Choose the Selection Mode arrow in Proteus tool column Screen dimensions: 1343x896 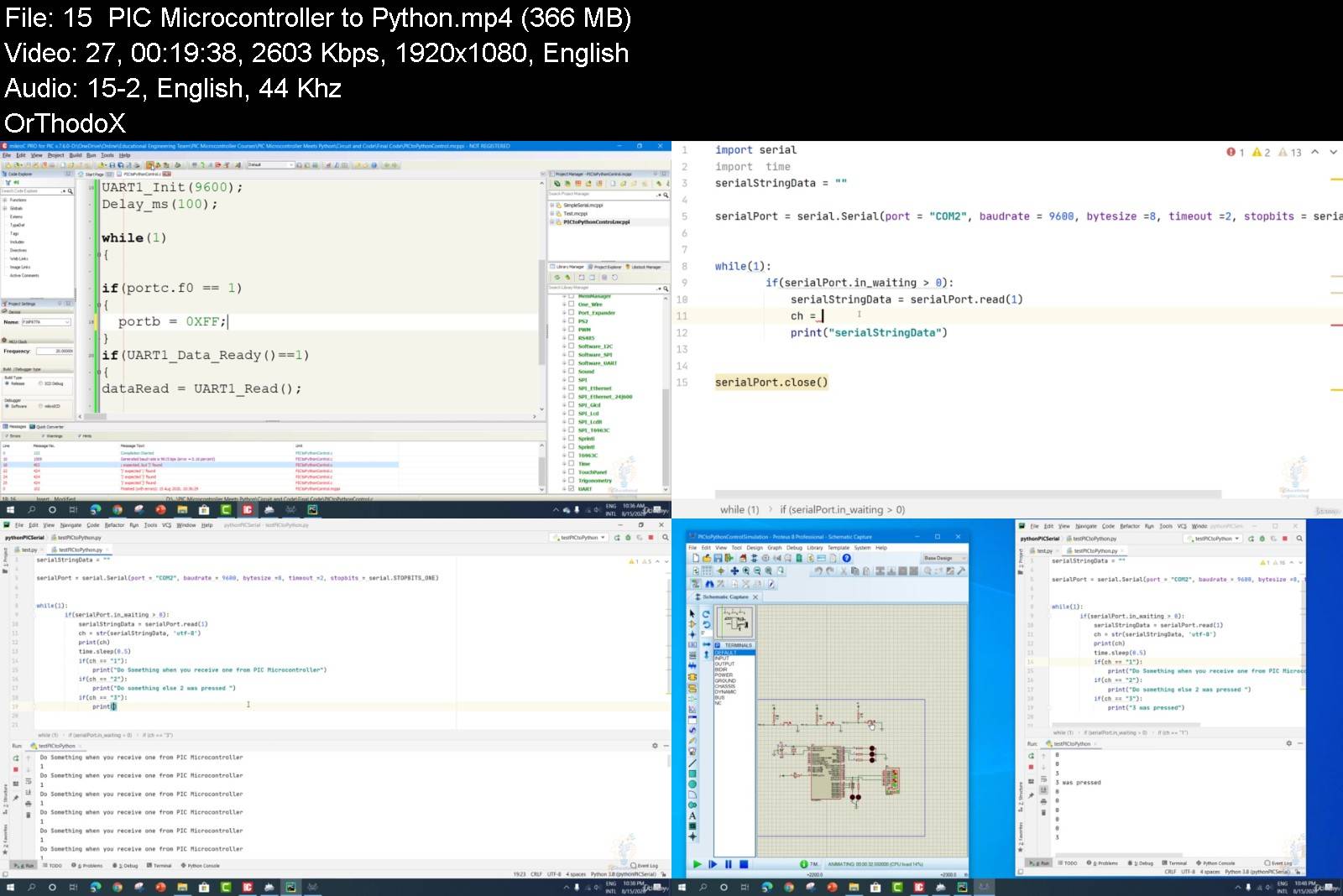point(692,613)
